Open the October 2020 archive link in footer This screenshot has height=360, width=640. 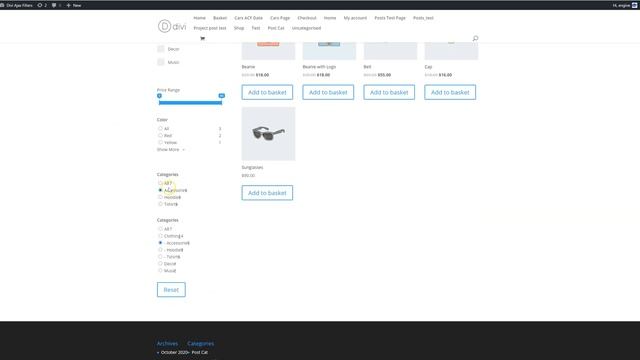(x=175, y=352)
